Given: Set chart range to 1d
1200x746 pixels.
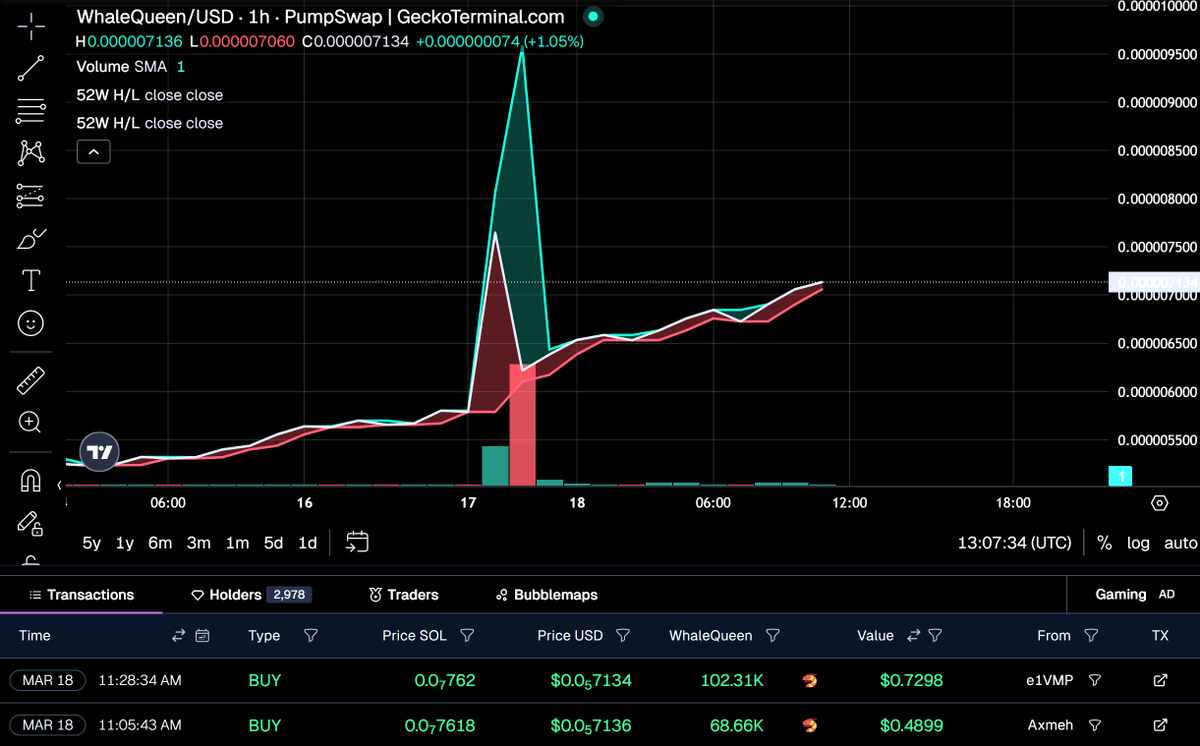Looking at the screenshot, I should 308,543.
